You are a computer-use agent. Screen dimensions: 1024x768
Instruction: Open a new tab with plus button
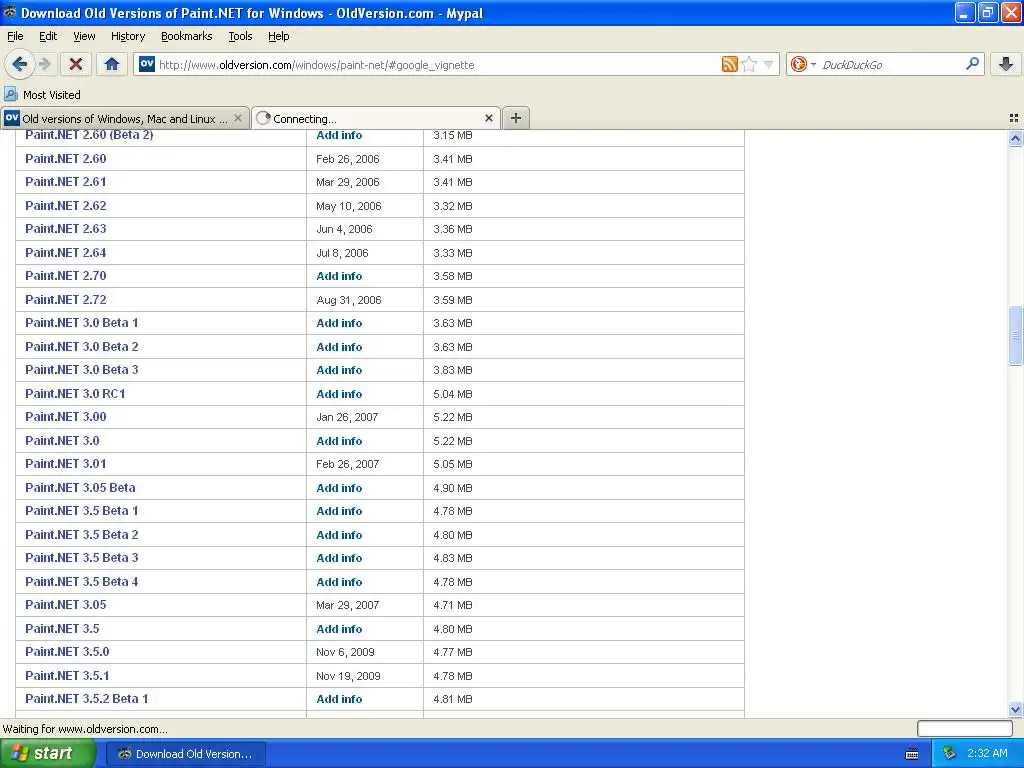pyautogui.click(x=516, y=118)
